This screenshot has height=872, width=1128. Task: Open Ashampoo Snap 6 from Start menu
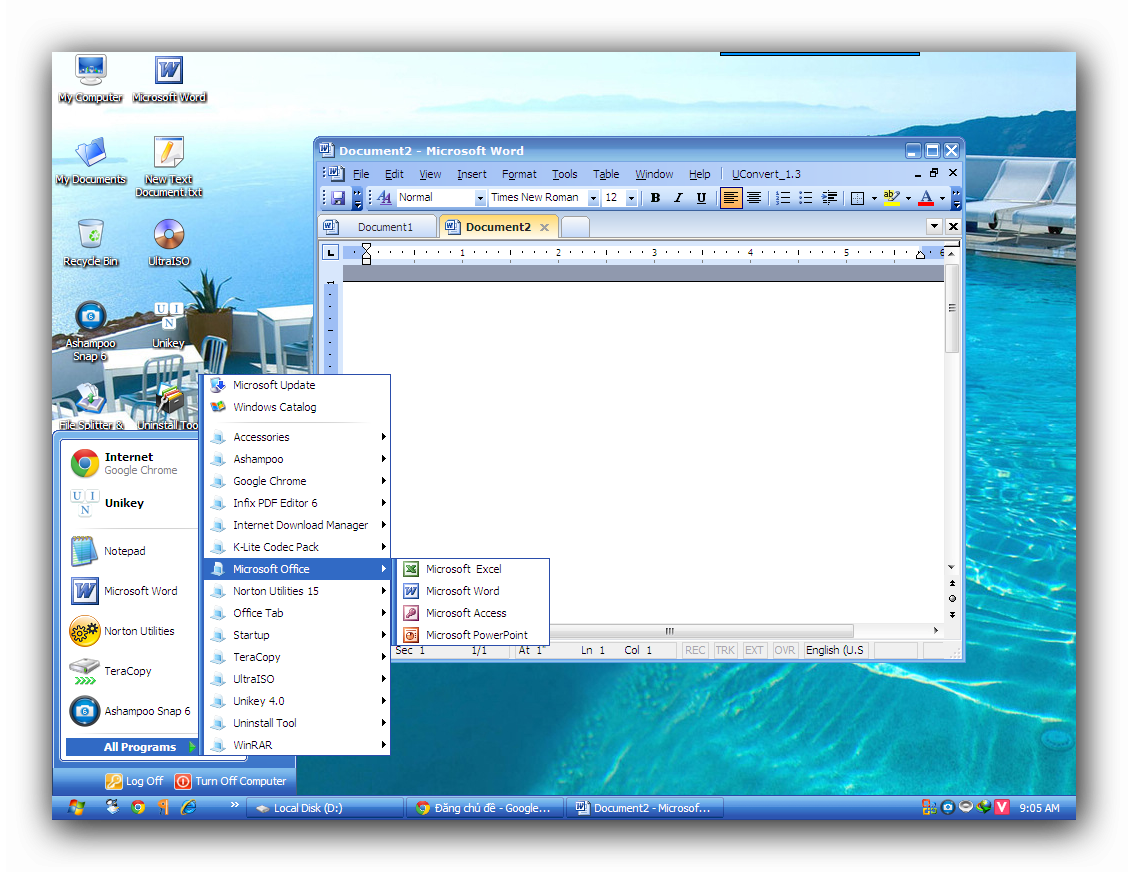click(130, 711)
